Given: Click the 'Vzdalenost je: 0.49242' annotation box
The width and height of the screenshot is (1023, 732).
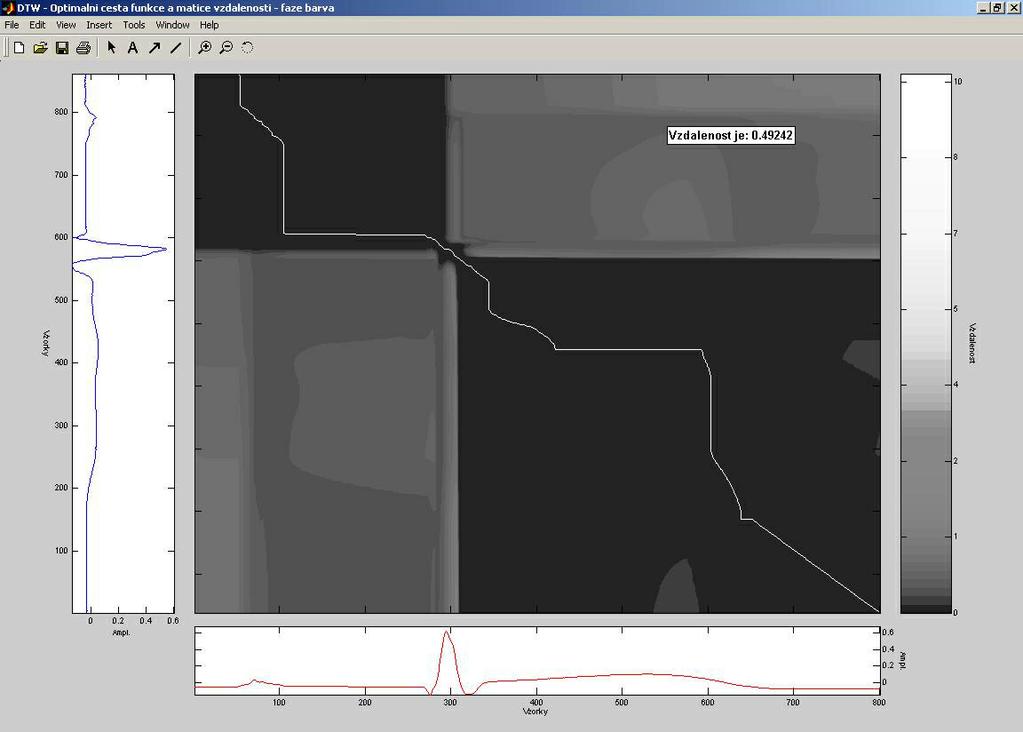Looking at the screenshot, I should (x=731, y=135).
